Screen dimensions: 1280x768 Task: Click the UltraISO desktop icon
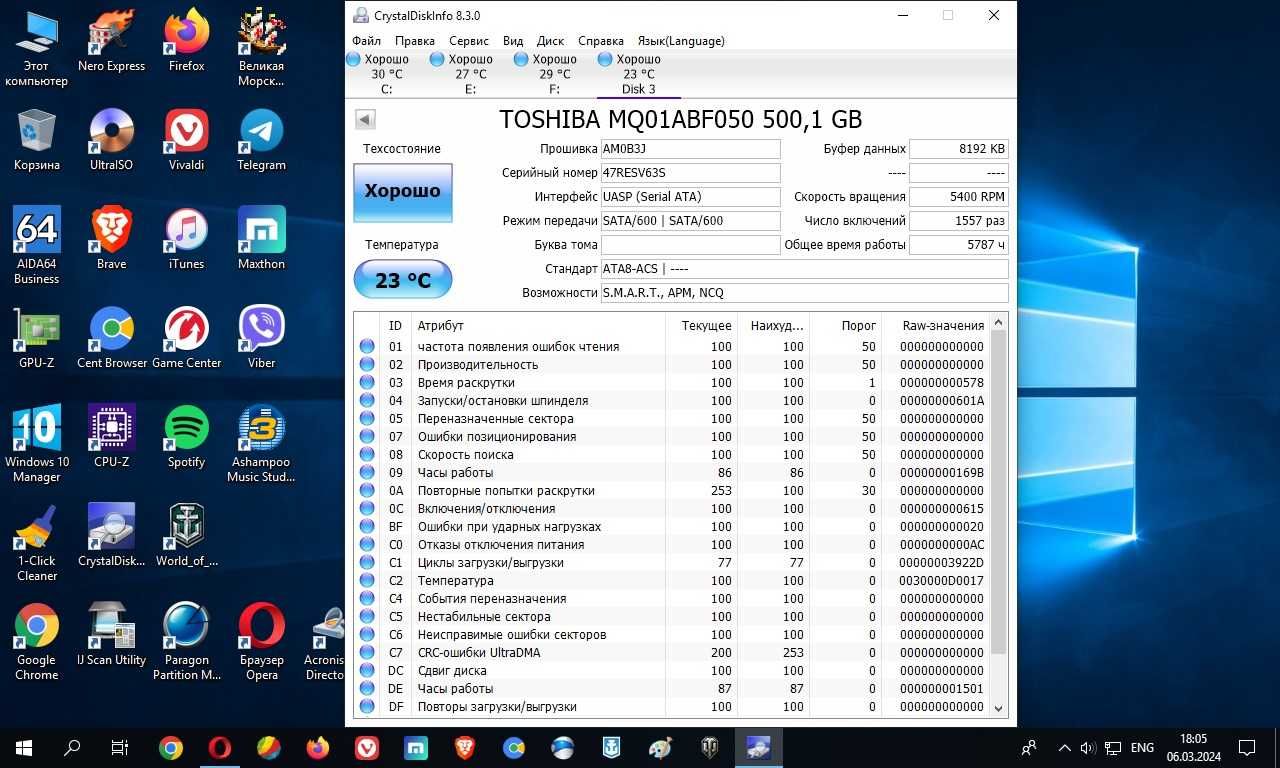112,140
